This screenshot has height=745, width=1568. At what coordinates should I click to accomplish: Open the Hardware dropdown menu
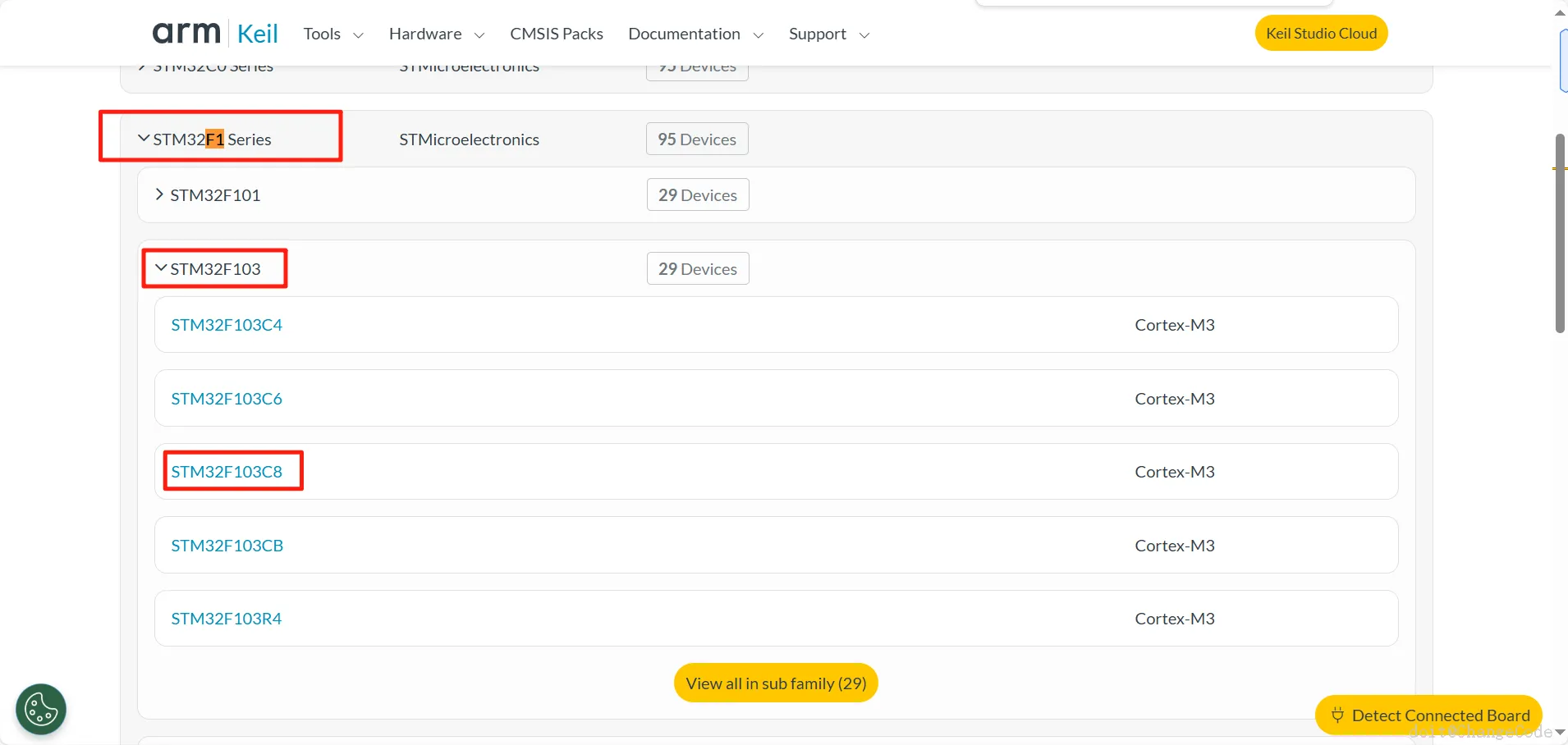436,34
